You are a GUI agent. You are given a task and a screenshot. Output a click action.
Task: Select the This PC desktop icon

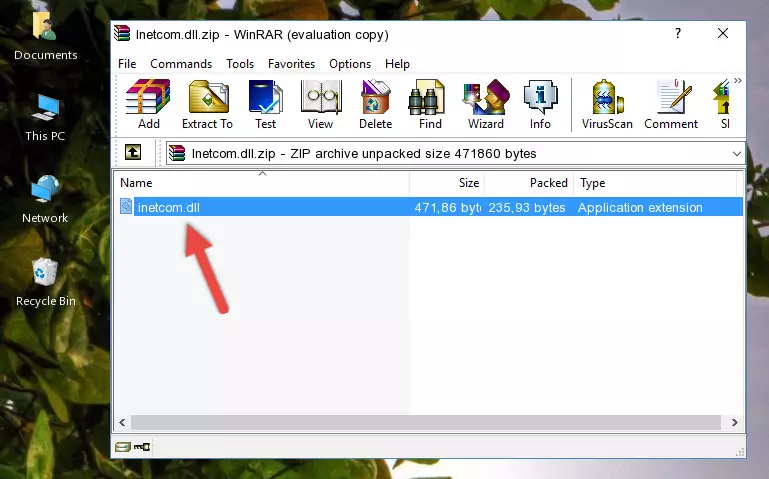pyautogui.click(x=45, y=118)
